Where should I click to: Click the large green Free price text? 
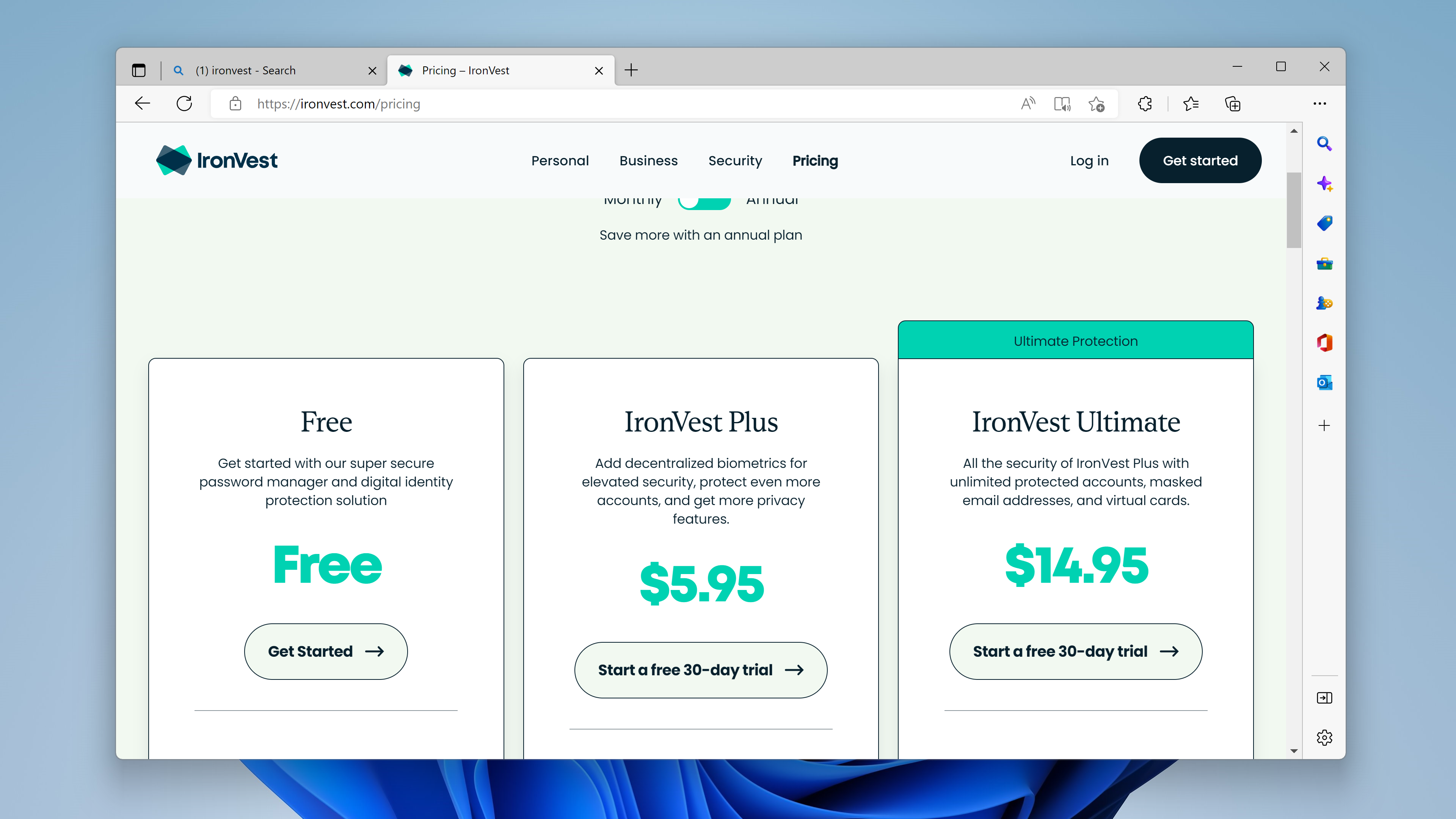(x=327, y=564)
